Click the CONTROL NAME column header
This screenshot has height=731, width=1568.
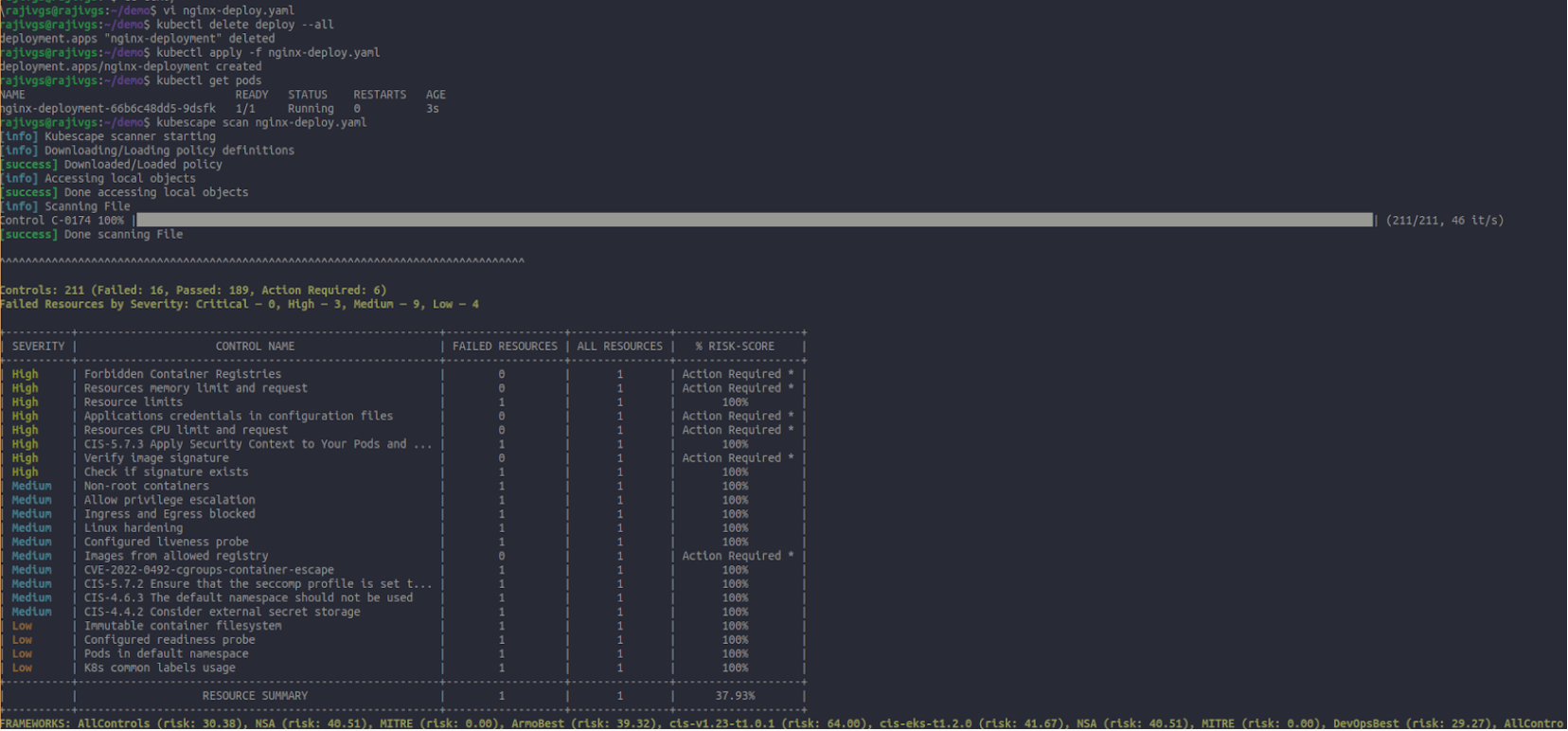(255, 347)
